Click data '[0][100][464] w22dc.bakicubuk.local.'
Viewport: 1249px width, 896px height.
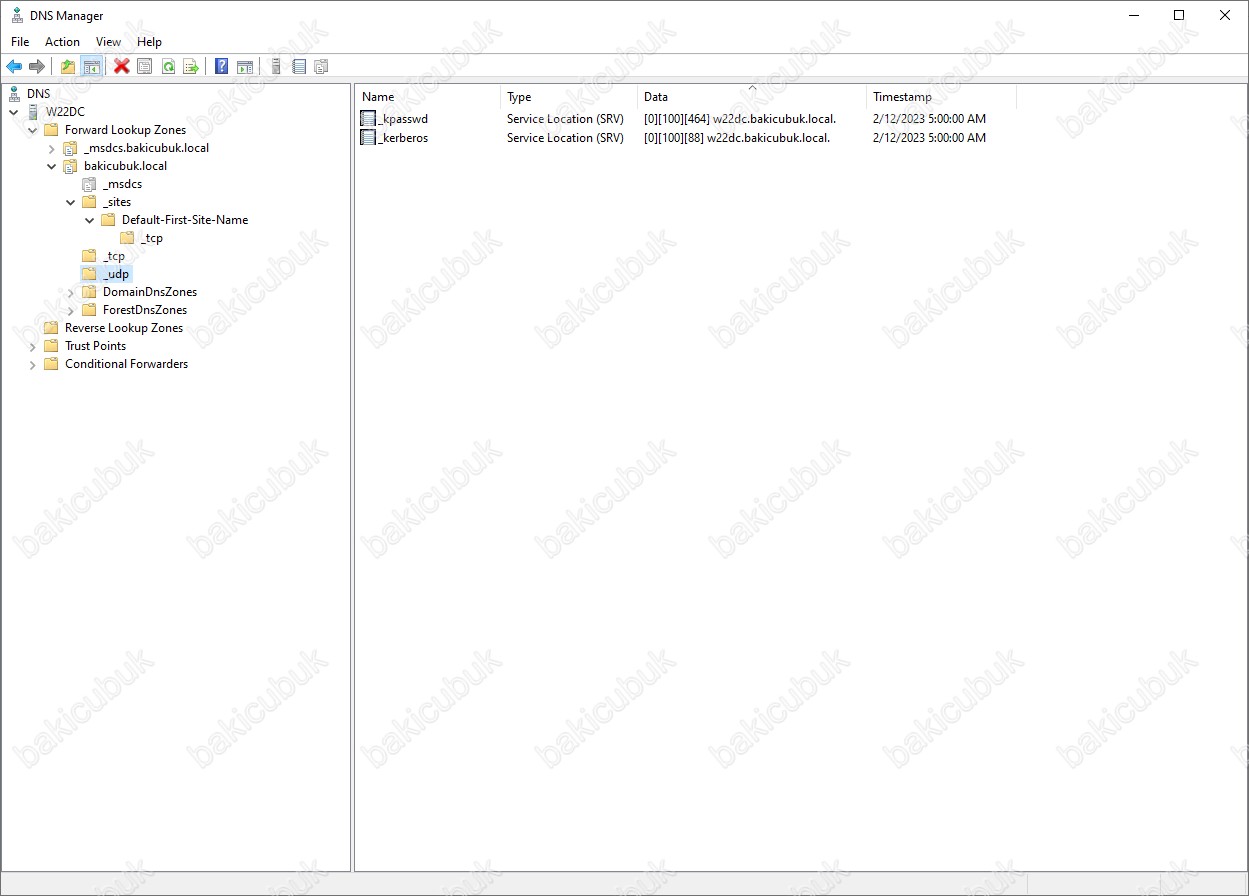point(740,119)
